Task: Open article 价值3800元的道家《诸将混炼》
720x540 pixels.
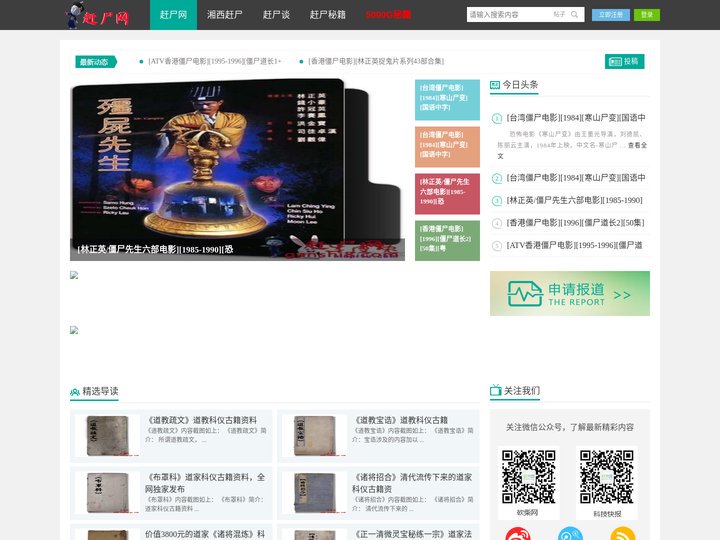Action: [205, 534]
